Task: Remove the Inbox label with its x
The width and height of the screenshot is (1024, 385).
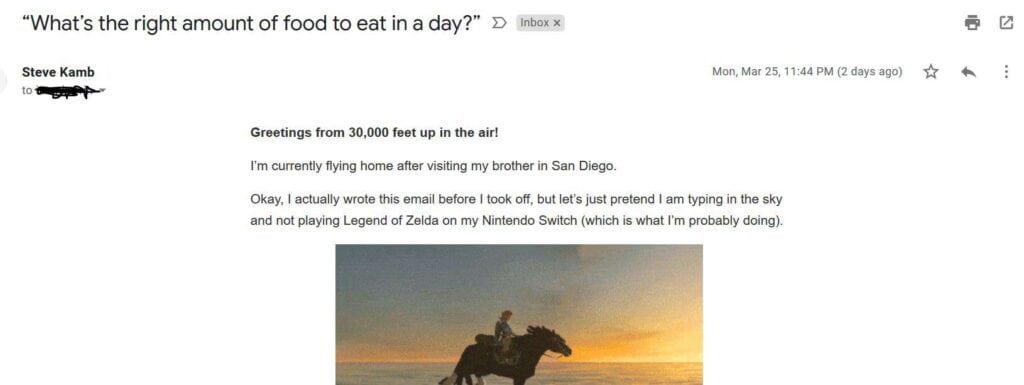Action: (557, 23)
